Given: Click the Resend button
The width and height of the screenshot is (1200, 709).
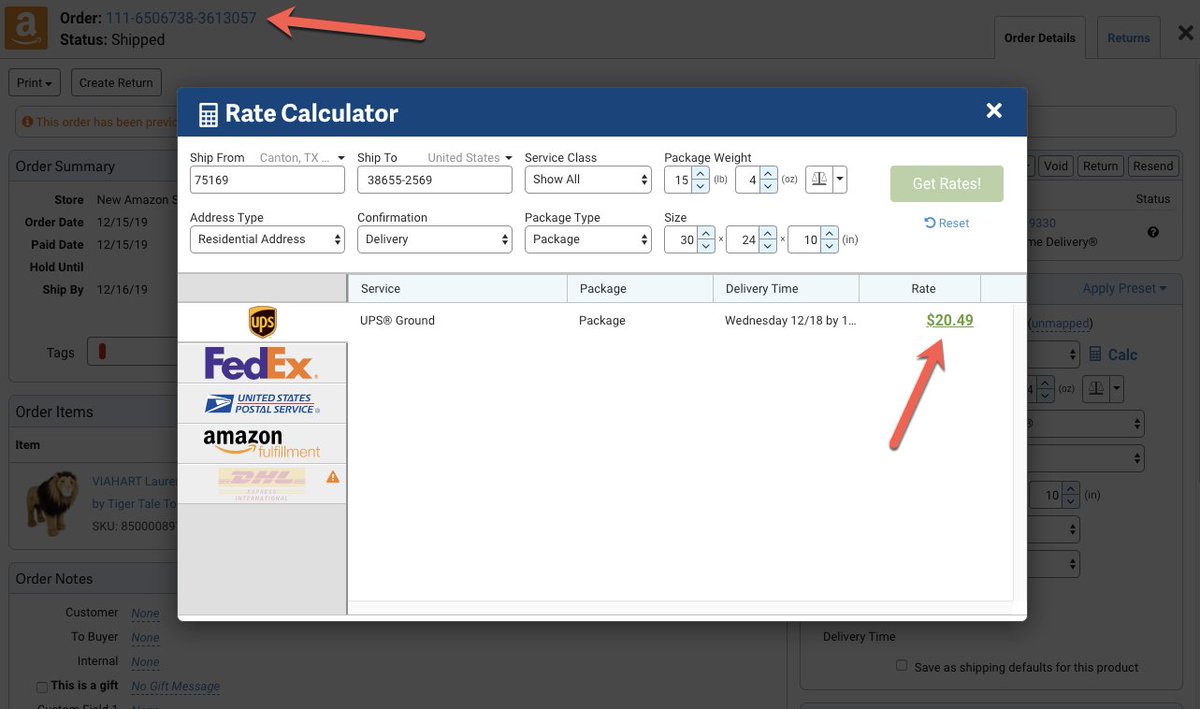Looking at the screenshot, I should tap(1153, 166).
